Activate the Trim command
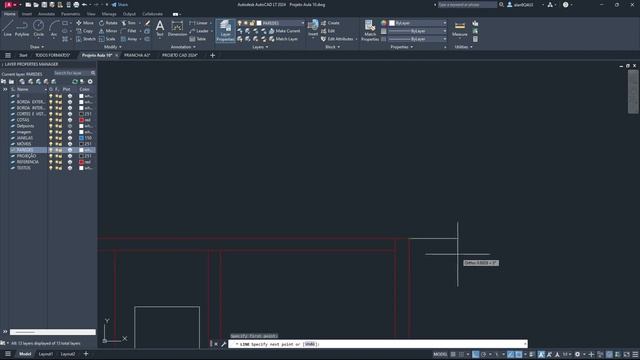Screen dimensions: 640x360 [129, 23]
